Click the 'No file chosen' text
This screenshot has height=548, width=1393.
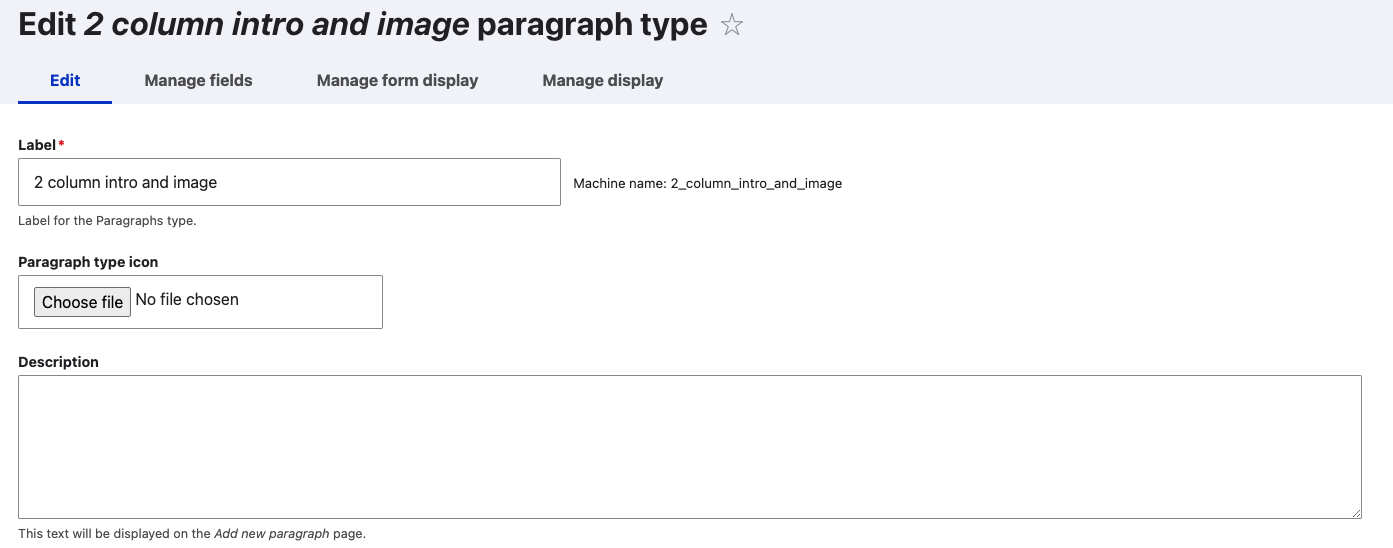point(187,299)
